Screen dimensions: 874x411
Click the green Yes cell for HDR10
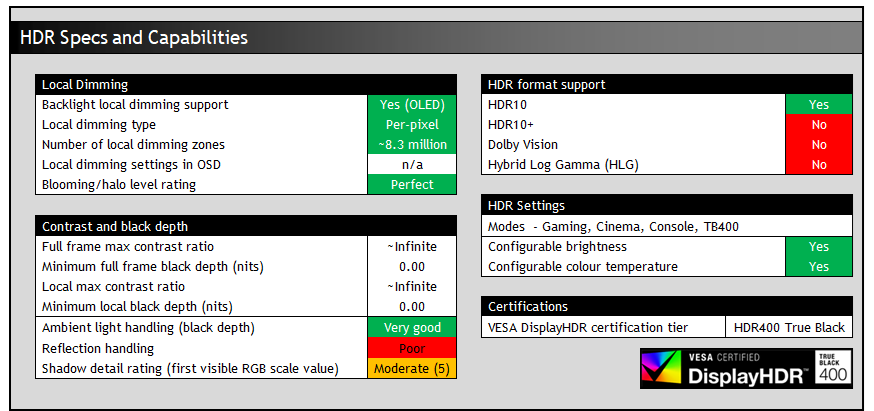[x=818, y=105]
